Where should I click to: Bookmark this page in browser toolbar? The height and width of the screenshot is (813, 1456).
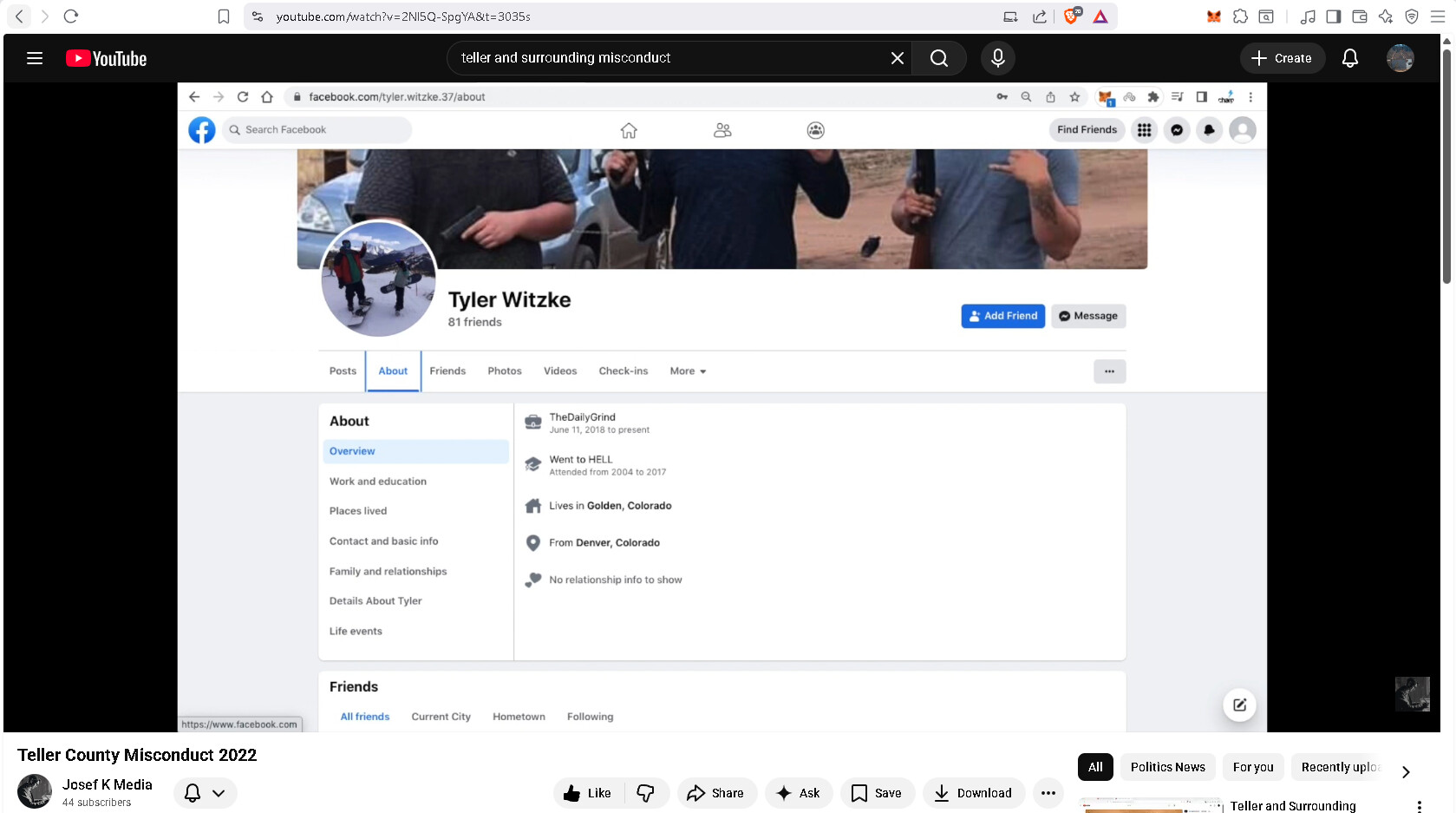223,16
